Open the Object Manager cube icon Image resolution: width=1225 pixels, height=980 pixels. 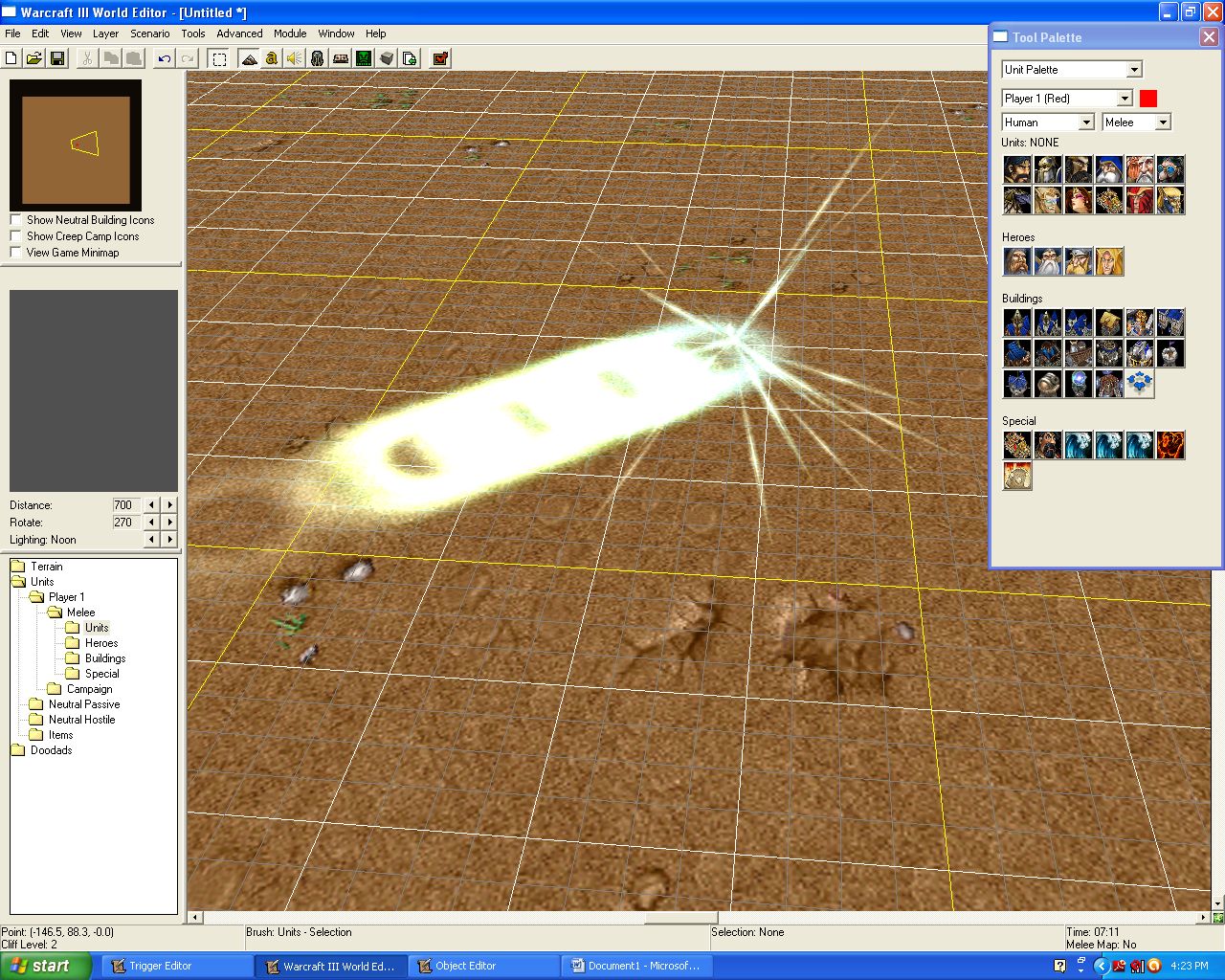click(x=387, y=58)
